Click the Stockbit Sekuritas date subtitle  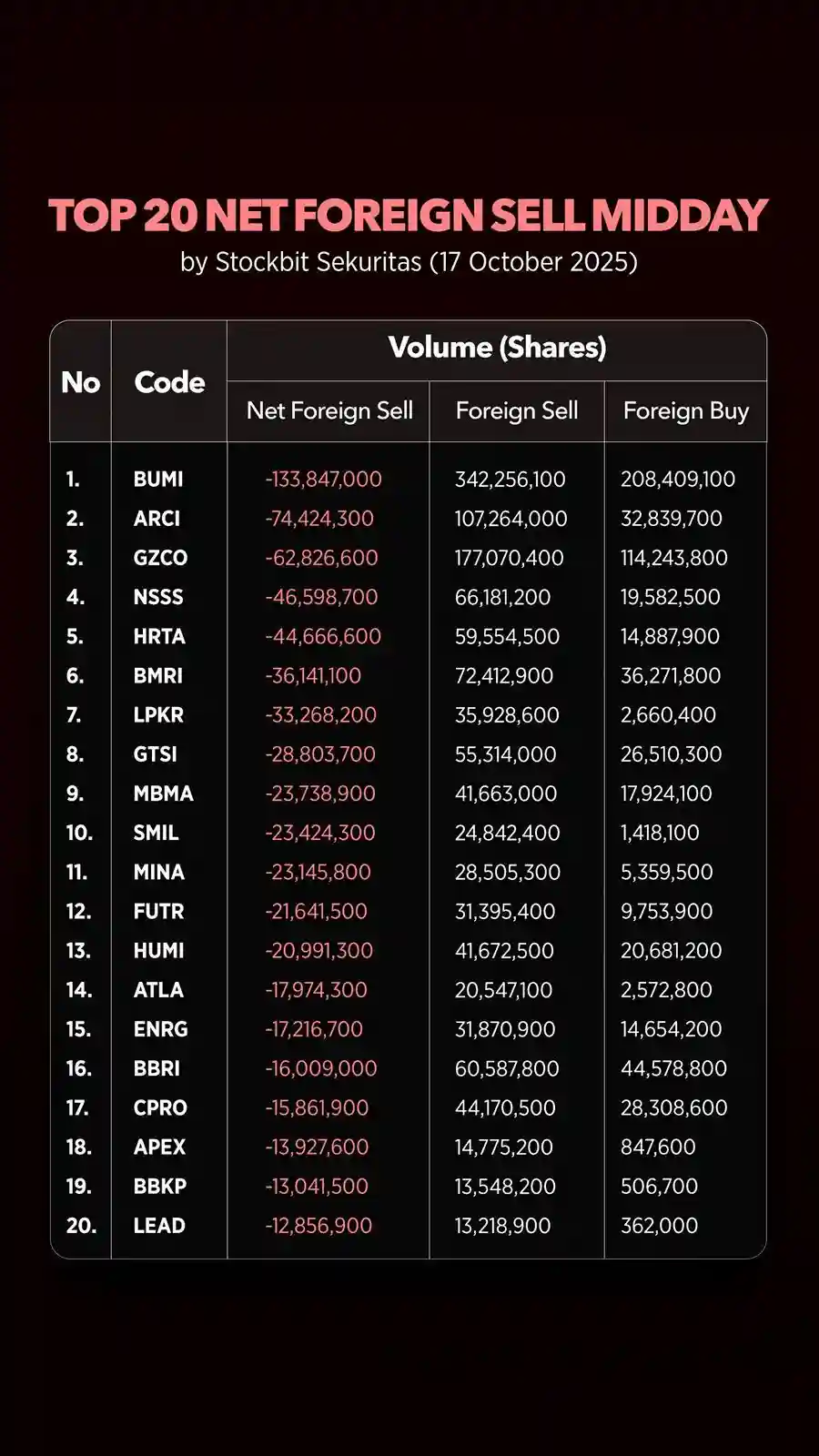pos(409,262)
